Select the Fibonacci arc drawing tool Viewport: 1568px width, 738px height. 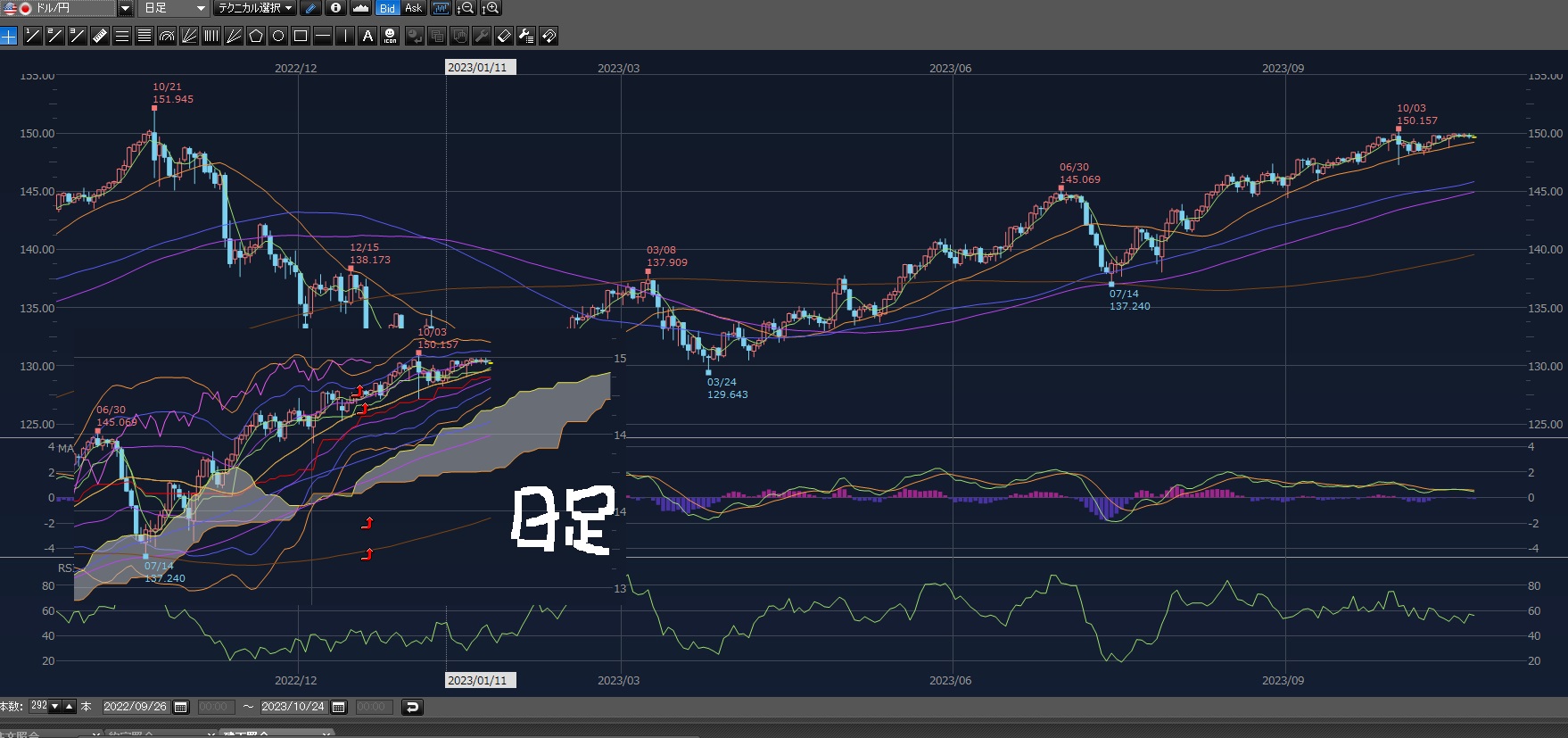point(167,36)
